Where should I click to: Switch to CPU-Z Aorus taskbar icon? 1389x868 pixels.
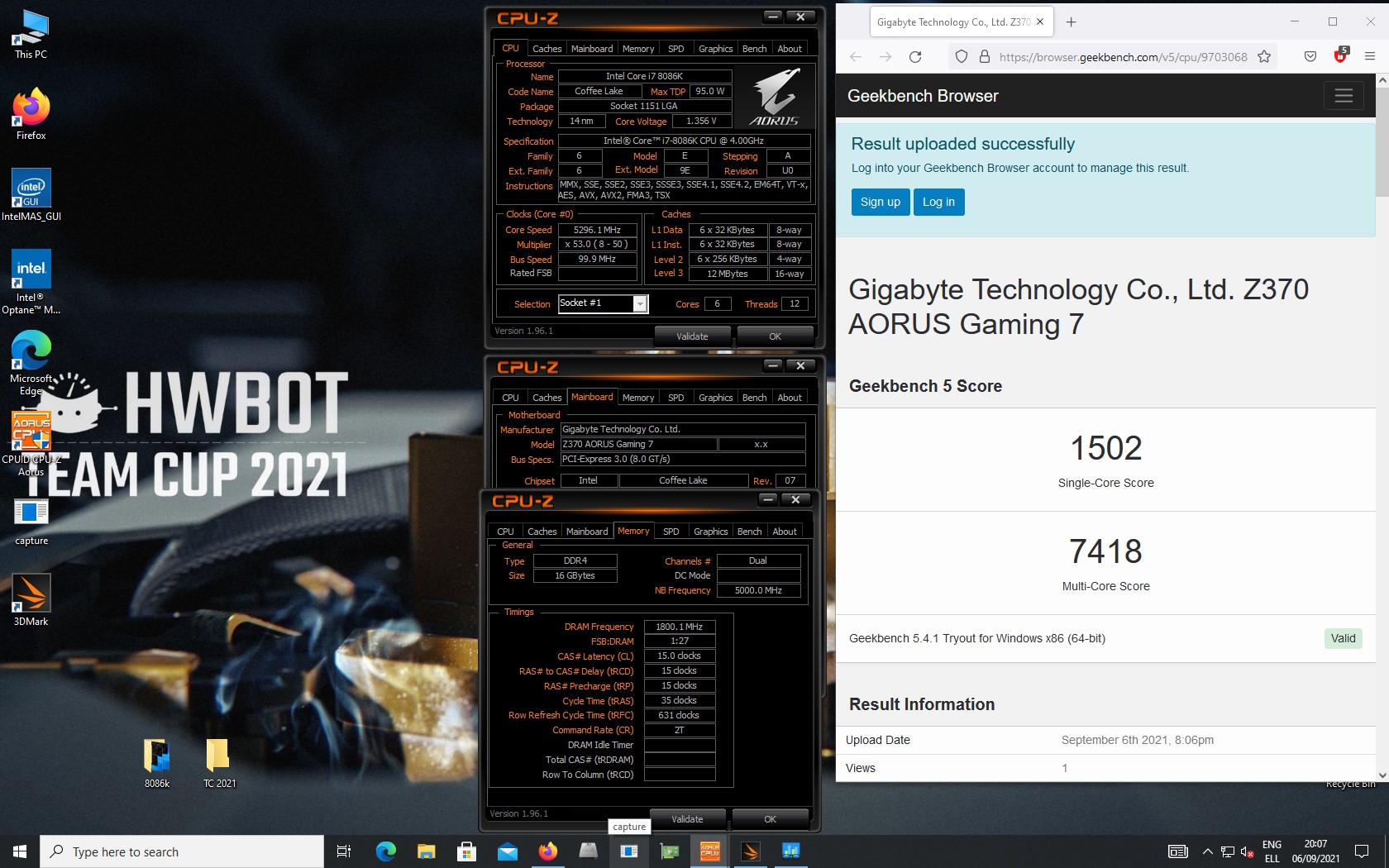[709, 851]
